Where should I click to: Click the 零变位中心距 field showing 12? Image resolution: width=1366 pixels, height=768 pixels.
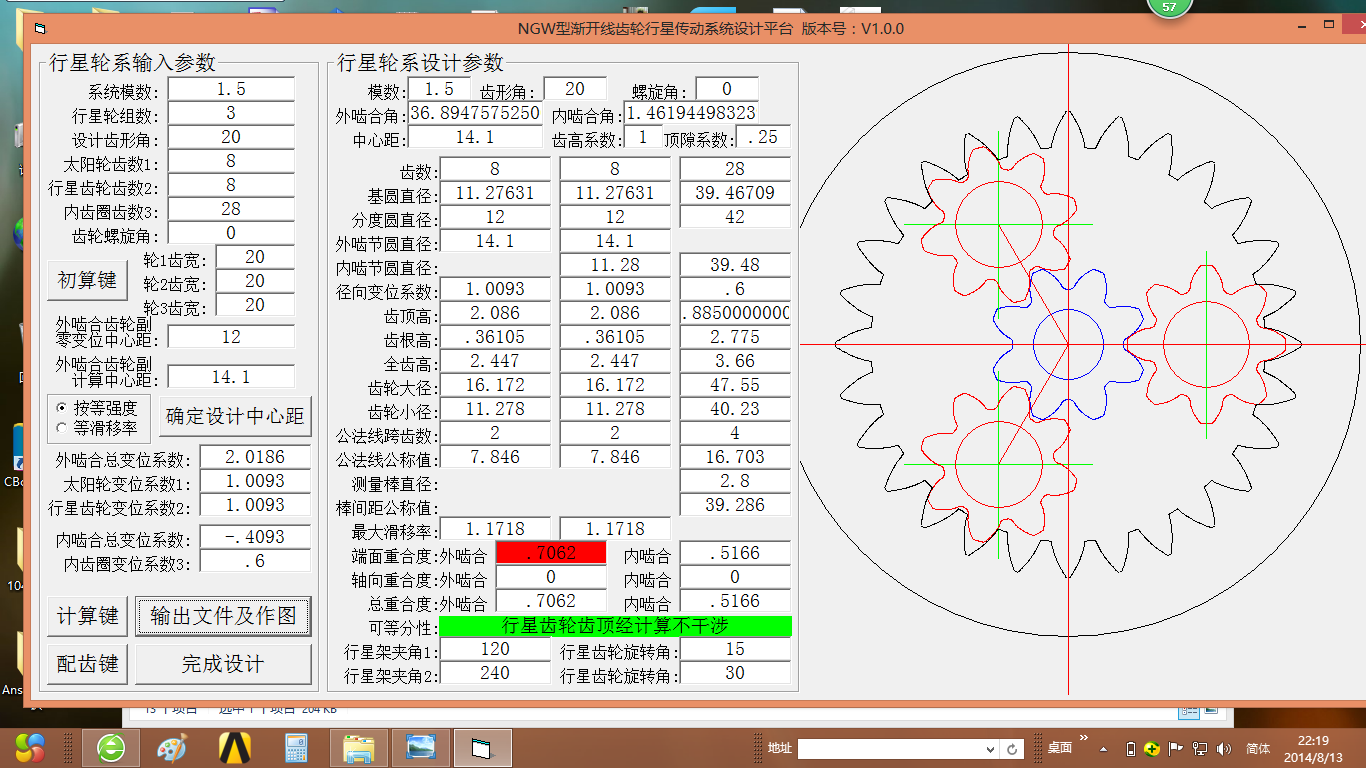pos(231,337)
